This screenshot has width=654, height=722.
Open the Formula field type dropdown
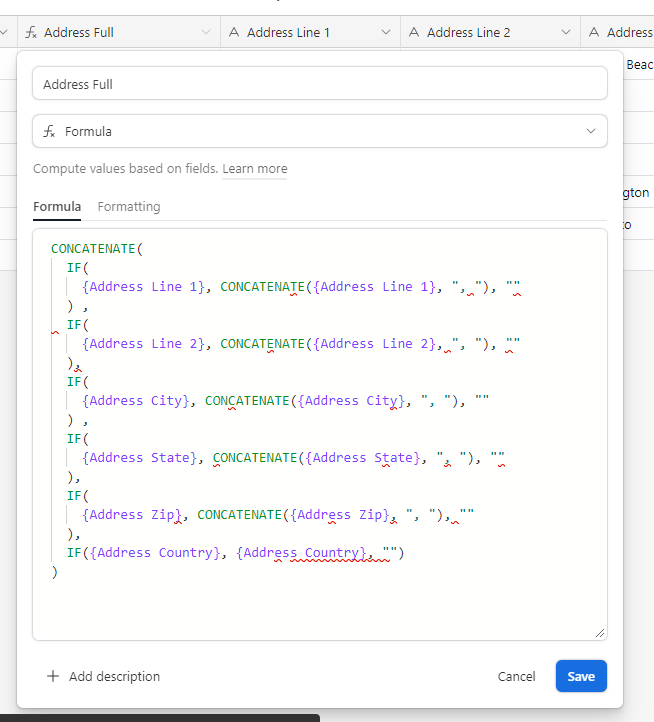click(x=320, y=131)
